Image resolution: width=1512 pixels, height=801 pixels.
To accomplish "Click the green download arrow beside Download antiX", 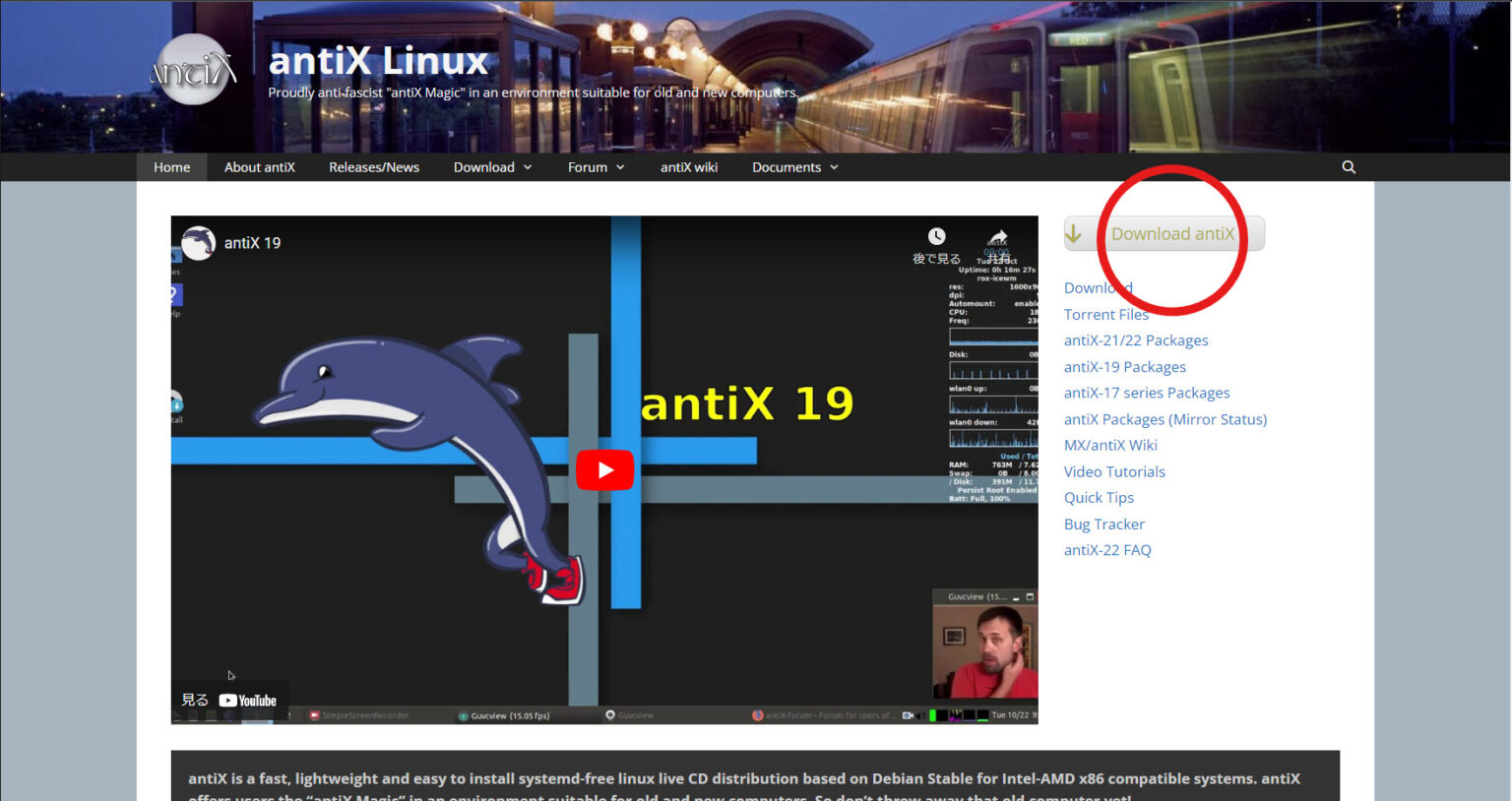I will click(1074, 233).
